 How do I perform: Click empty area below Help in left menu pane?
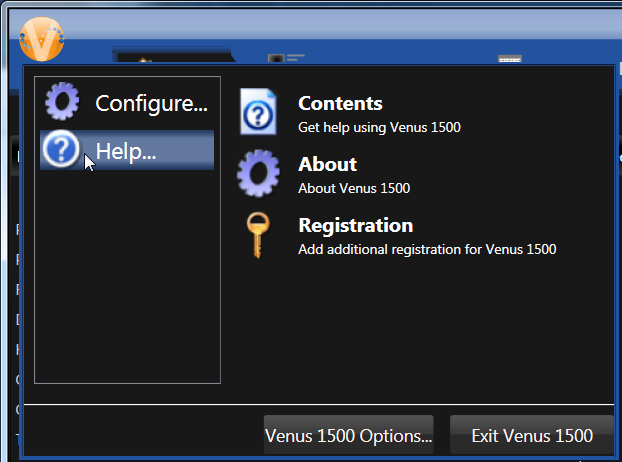pos(127,280)
